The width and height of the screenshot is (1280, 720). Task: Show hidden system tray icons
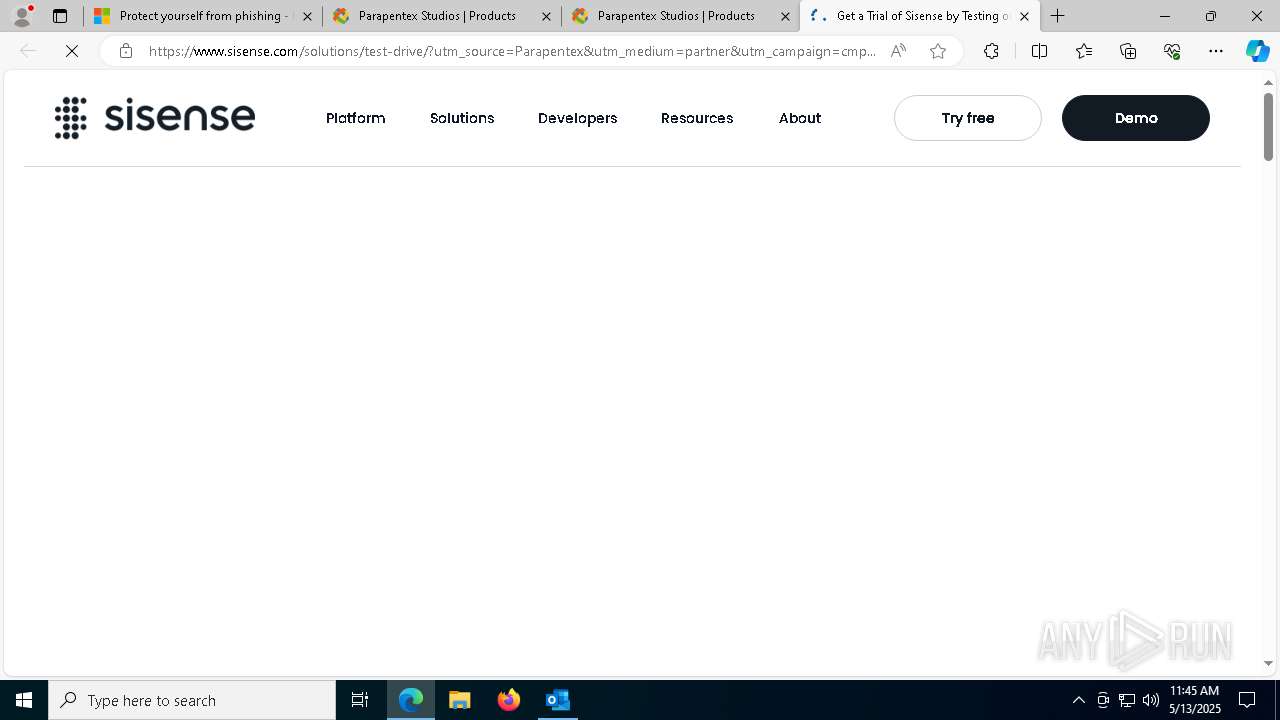1078,700
